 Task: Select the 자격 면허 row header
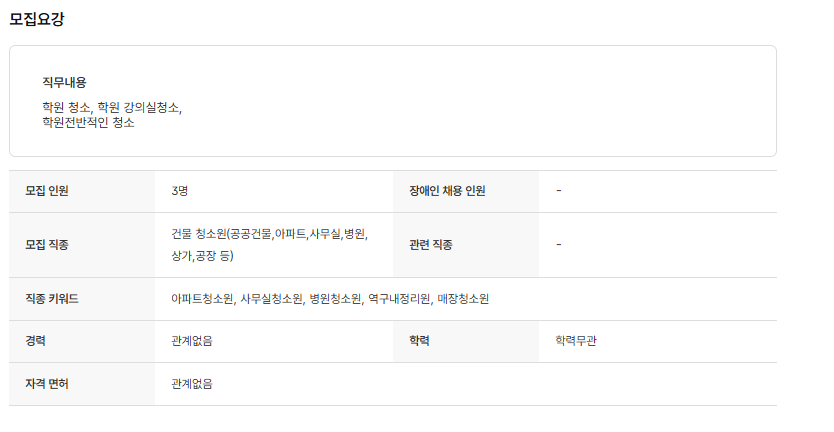(47, 384)
